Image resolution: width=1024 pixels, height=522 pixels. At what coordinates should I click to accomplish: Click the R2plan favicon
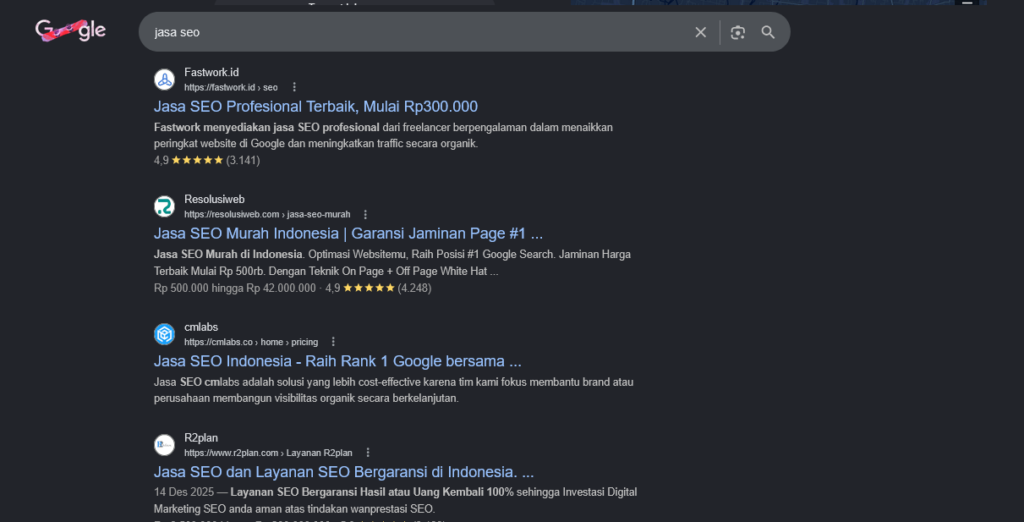(x=165, y=445)
